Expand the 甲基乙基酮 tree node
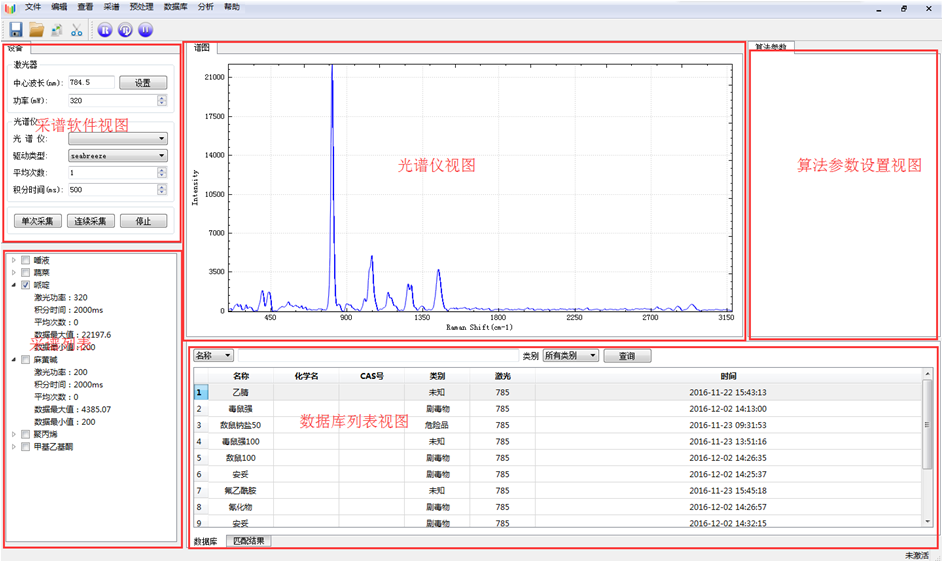 coord(14,447)
